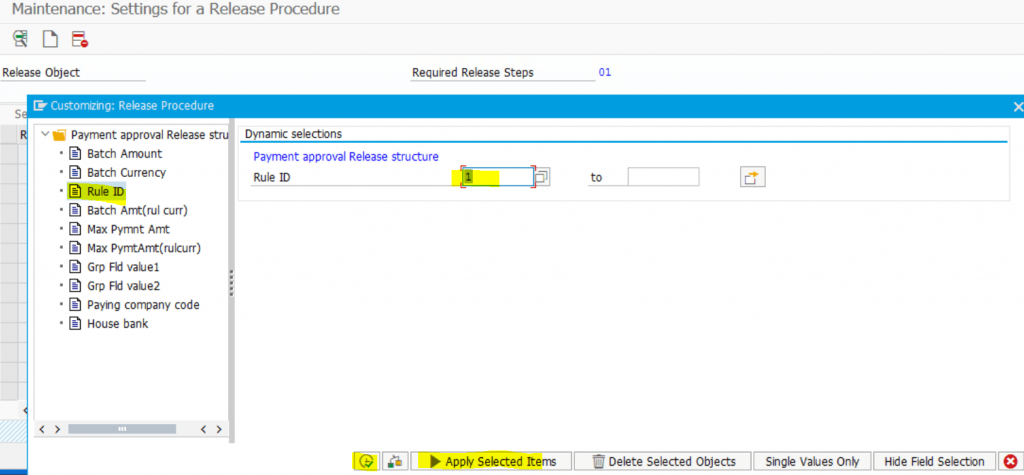Screen dimensions: 1024x475
Task: Click the Release Object label
Action: (x=41, y=73)
